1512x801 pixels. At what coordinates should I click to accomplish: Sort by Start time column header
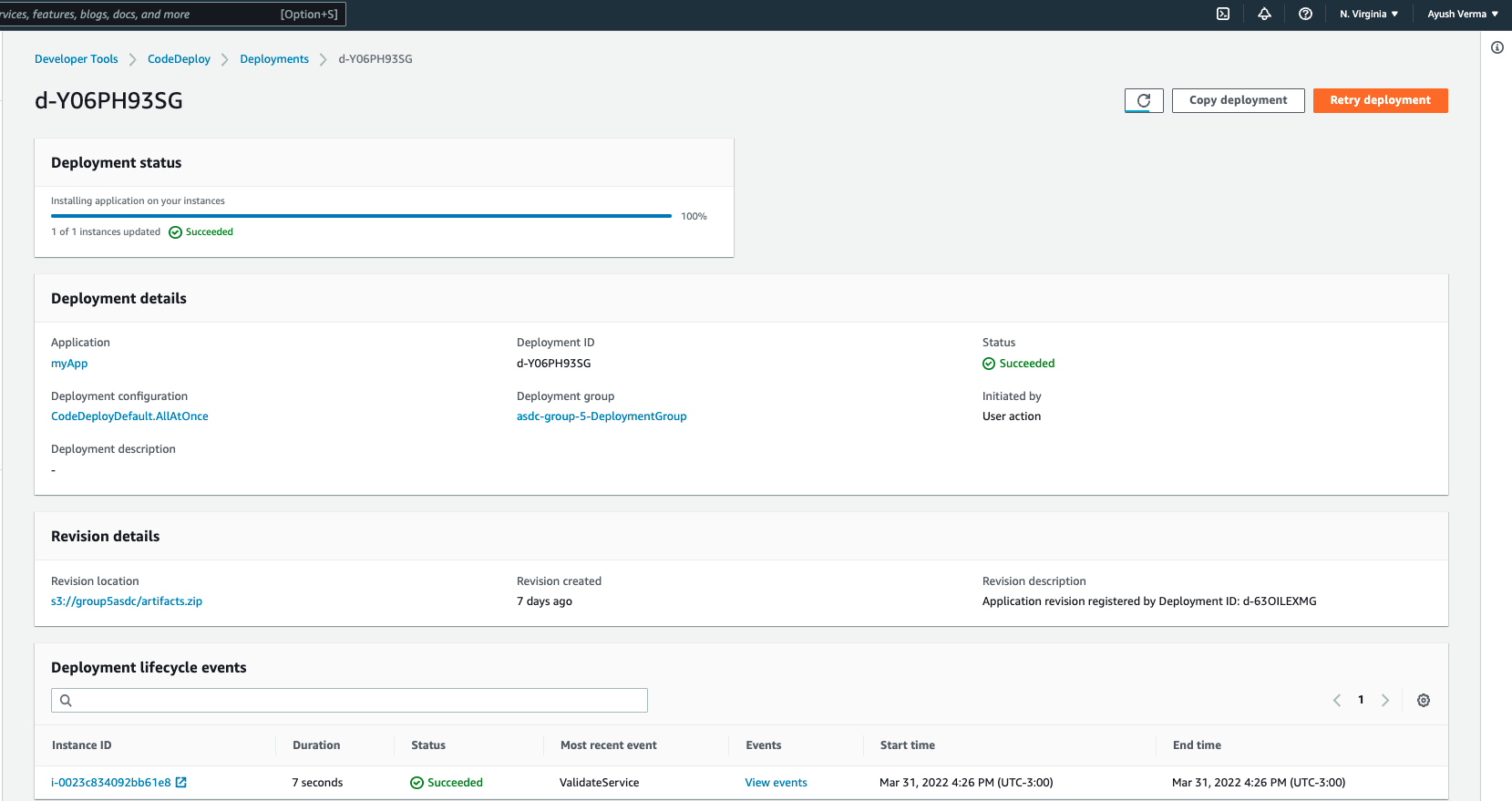click(x=908, y=745)
